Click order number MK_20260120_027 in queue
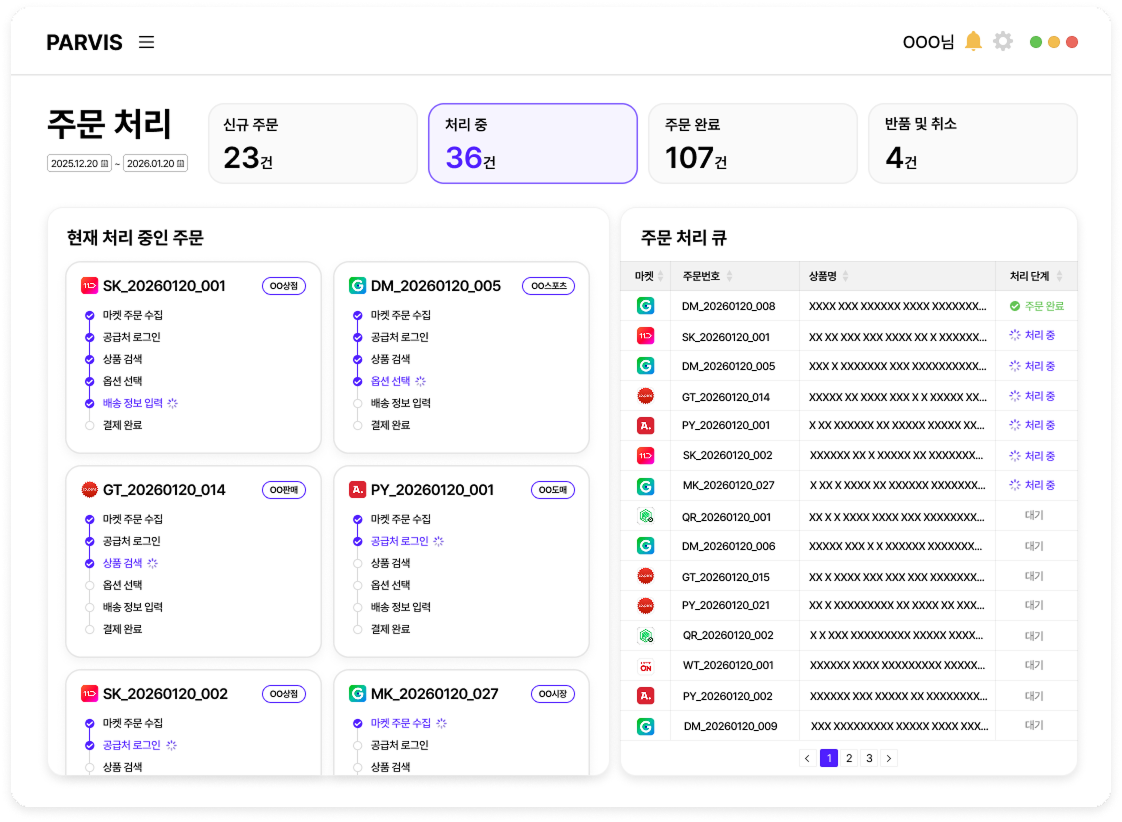 [728, 485]
